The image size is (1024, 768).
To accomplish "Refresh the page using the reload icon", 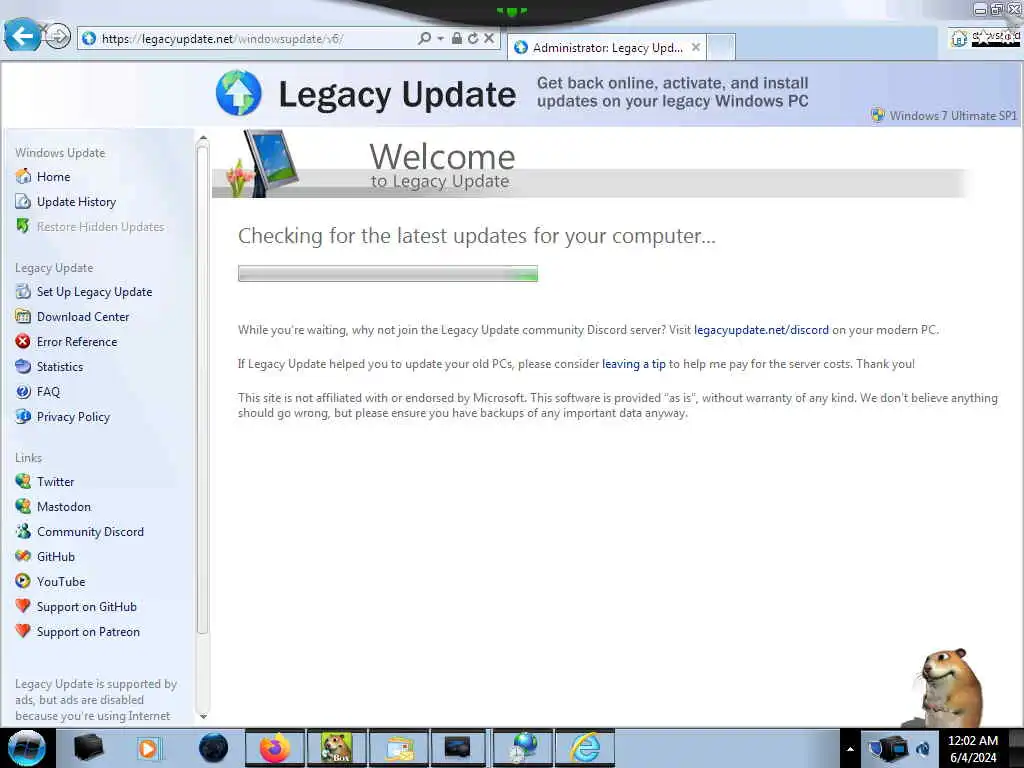I will 473,39.
